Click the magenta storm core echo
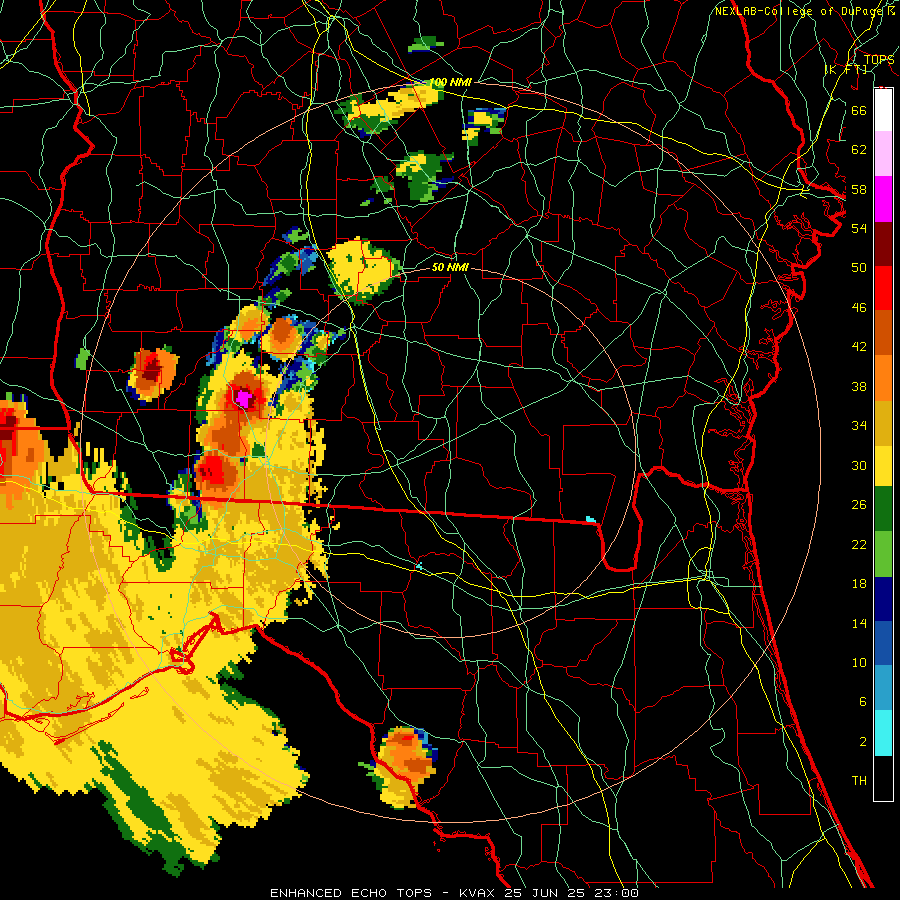The image size is (900, 900). (244, 398)
